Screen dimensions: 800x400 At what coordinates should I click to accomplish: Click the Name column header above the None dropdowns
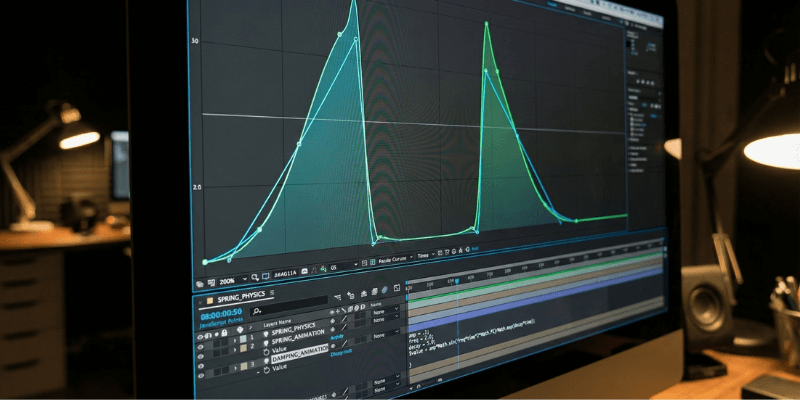(376, 305)
